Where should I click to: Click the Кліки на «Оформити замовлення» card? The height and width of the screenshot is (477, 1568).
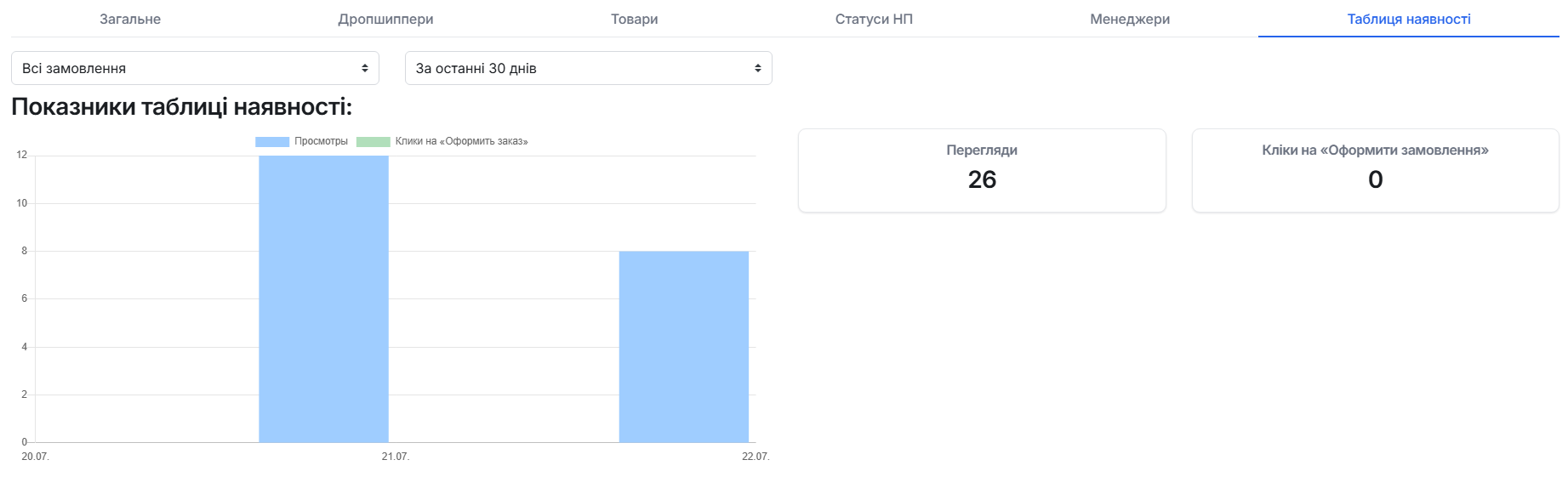(x=1376, y=170)
